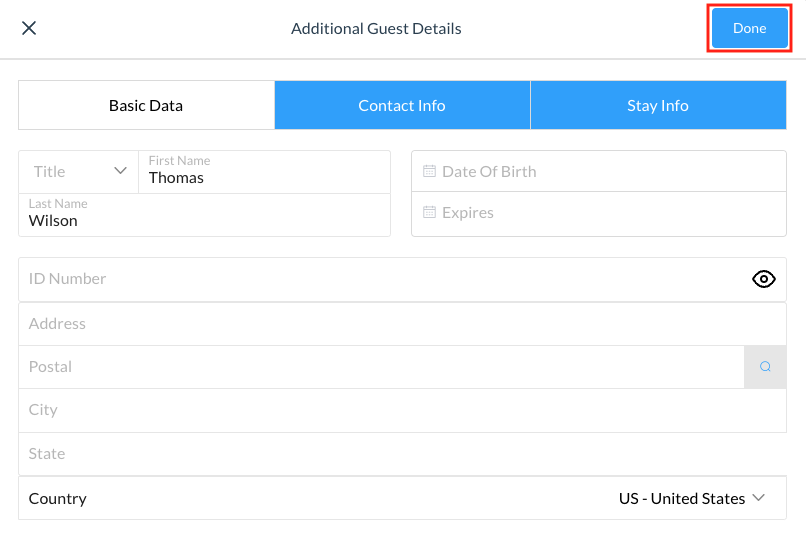
Task: Select the Address input field
Action: click(400, 324)
